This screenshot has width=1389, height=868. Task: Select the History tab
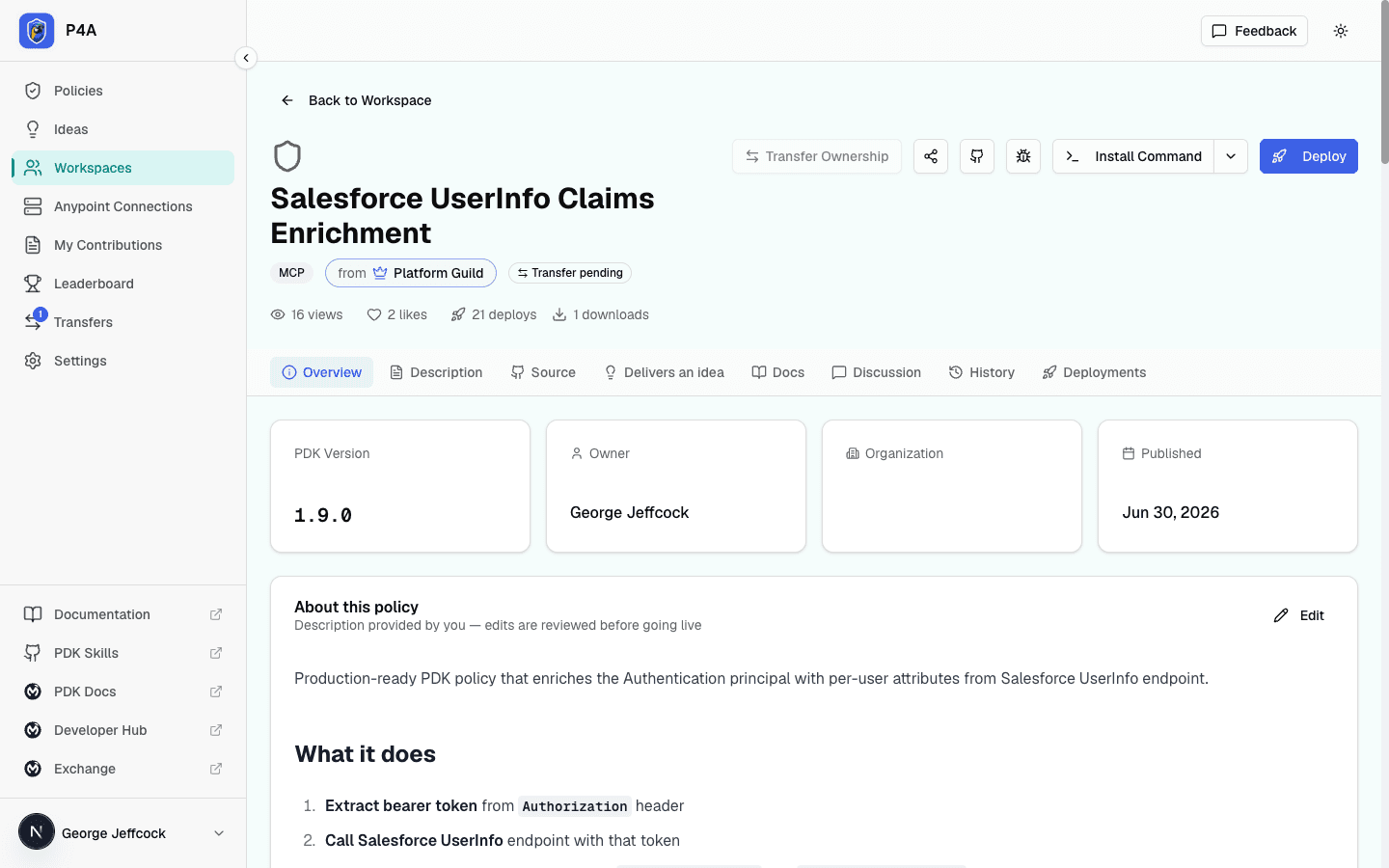click(x=981, y=372)
